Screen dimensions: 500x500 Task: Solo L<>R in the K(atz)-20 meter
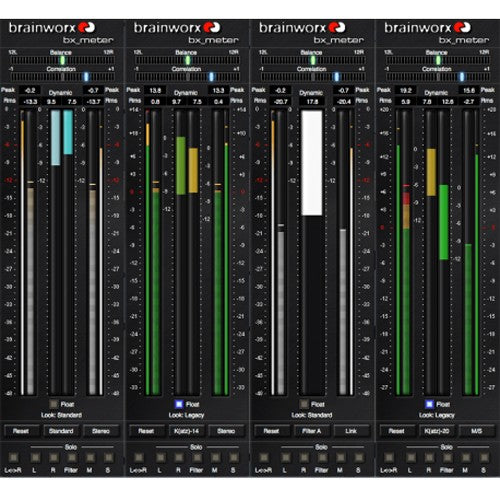(389, 457)
